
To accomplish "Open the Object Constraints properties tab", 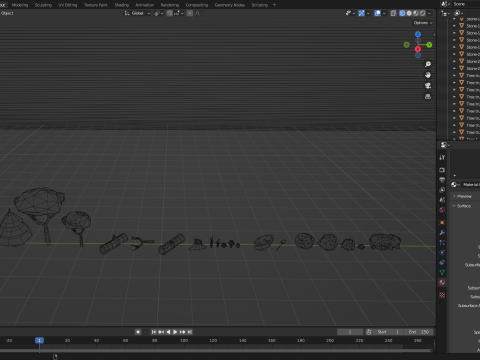I will (x=442, y=262).
